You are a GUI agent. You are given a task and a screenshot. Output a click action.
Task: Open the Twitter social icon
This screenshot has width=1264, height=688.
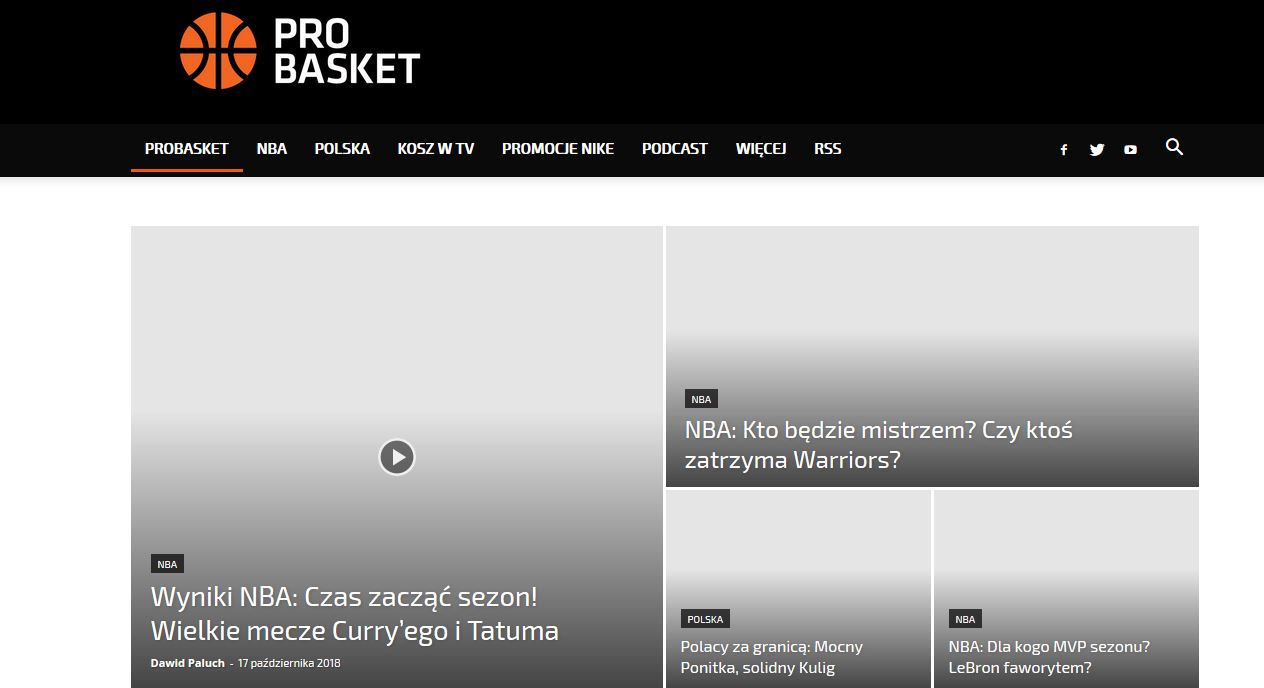coord(1097,150)
